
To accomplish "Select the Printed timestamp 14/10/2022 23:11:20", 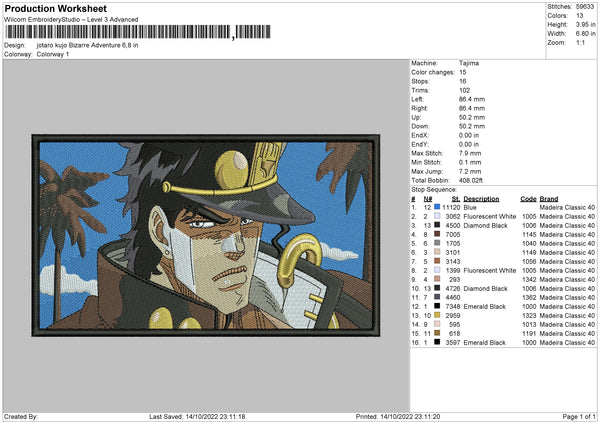I will click(410, 416).
